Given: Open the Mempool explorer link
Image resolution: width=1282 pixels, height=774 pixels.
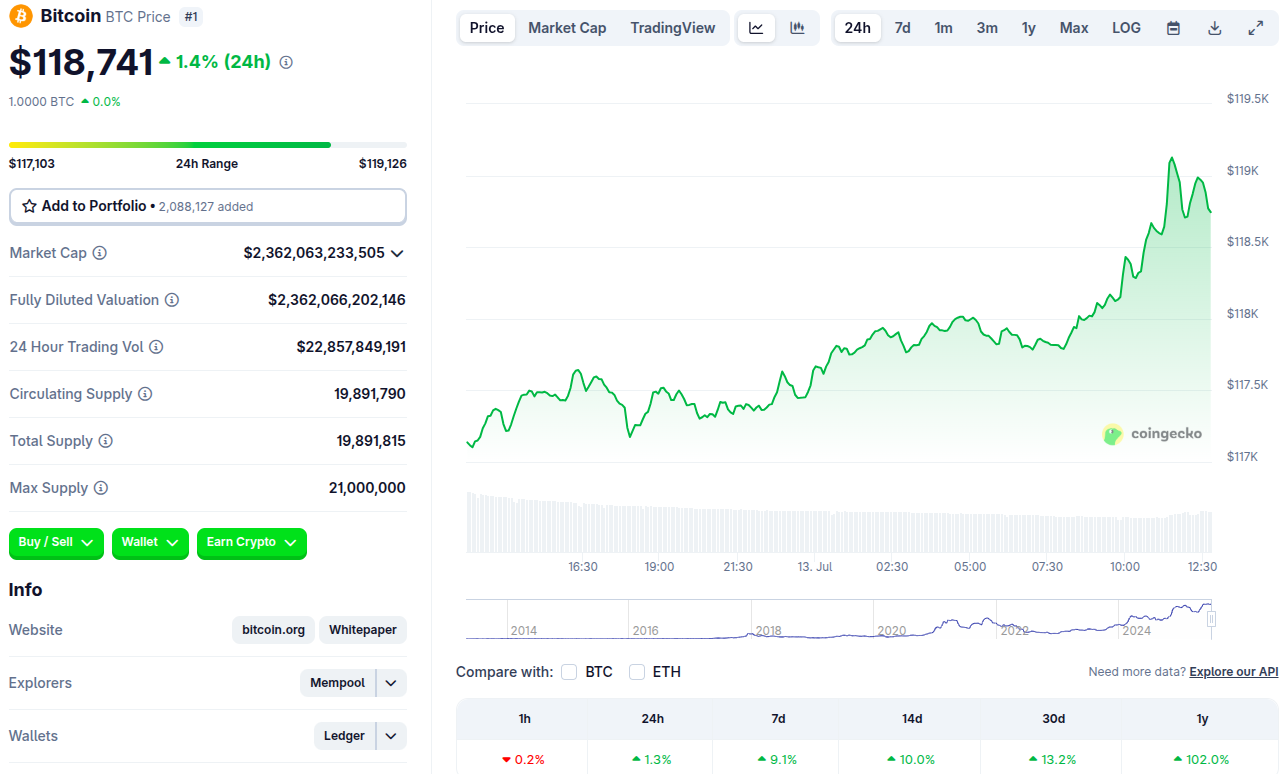Looking at the screenshot, I should coord(338,683).
